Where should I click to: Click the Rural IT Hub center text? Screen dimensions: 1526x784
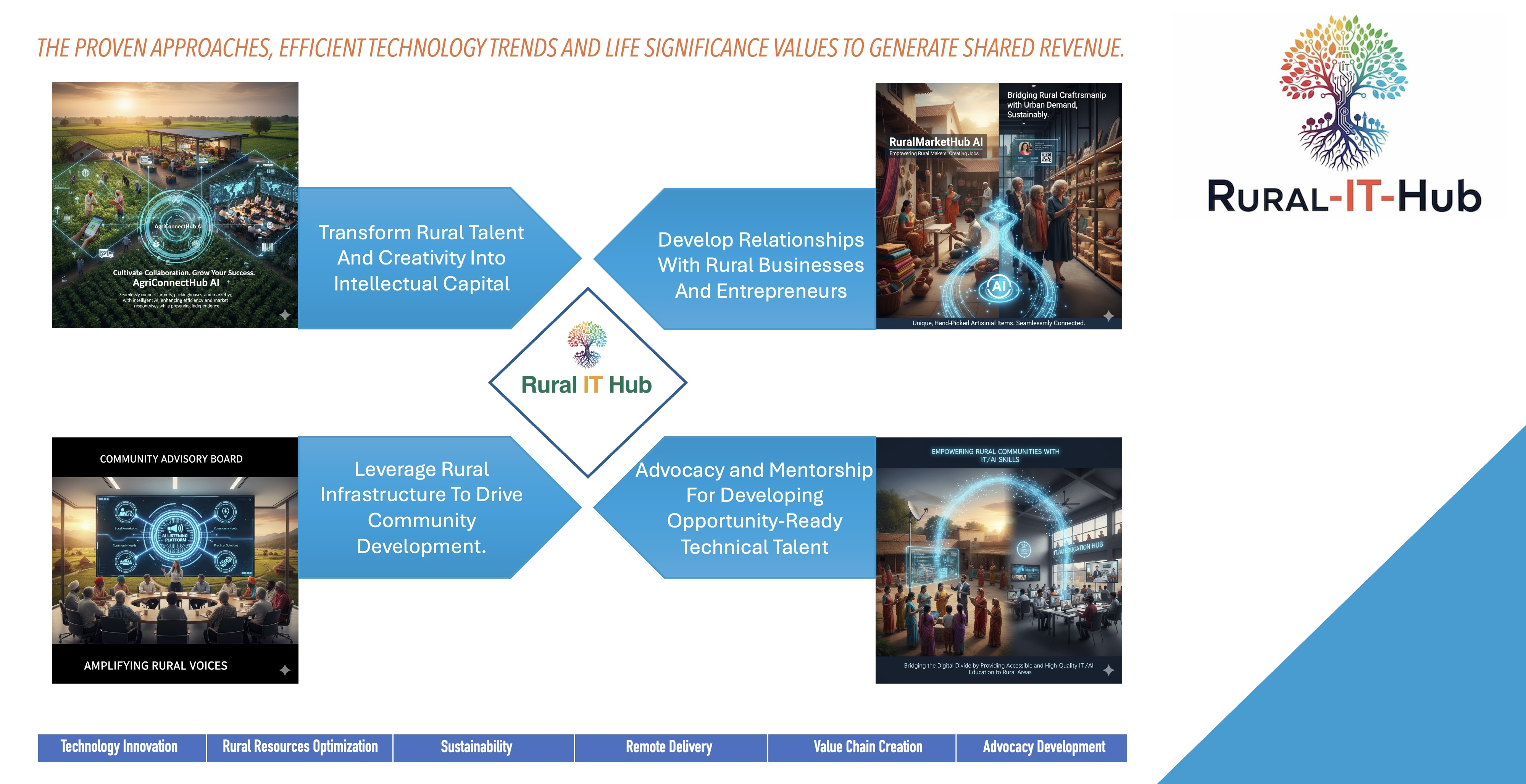(586, 385)
